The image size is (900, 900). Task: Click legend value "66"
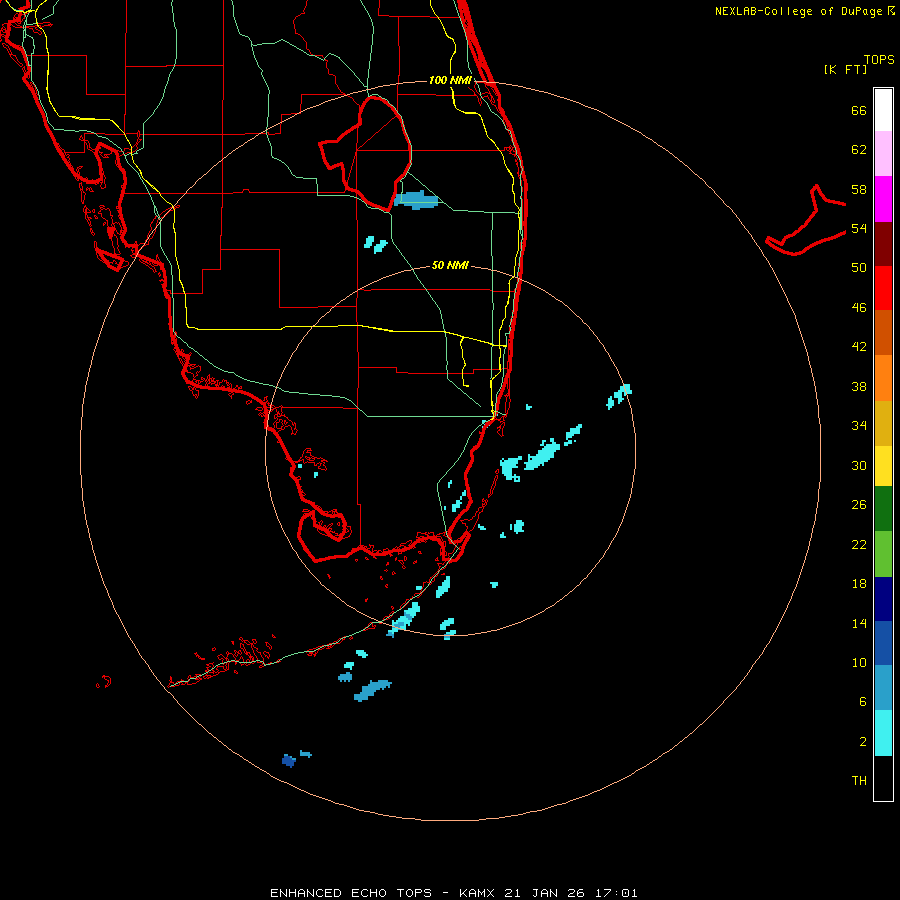coord(859,110)
